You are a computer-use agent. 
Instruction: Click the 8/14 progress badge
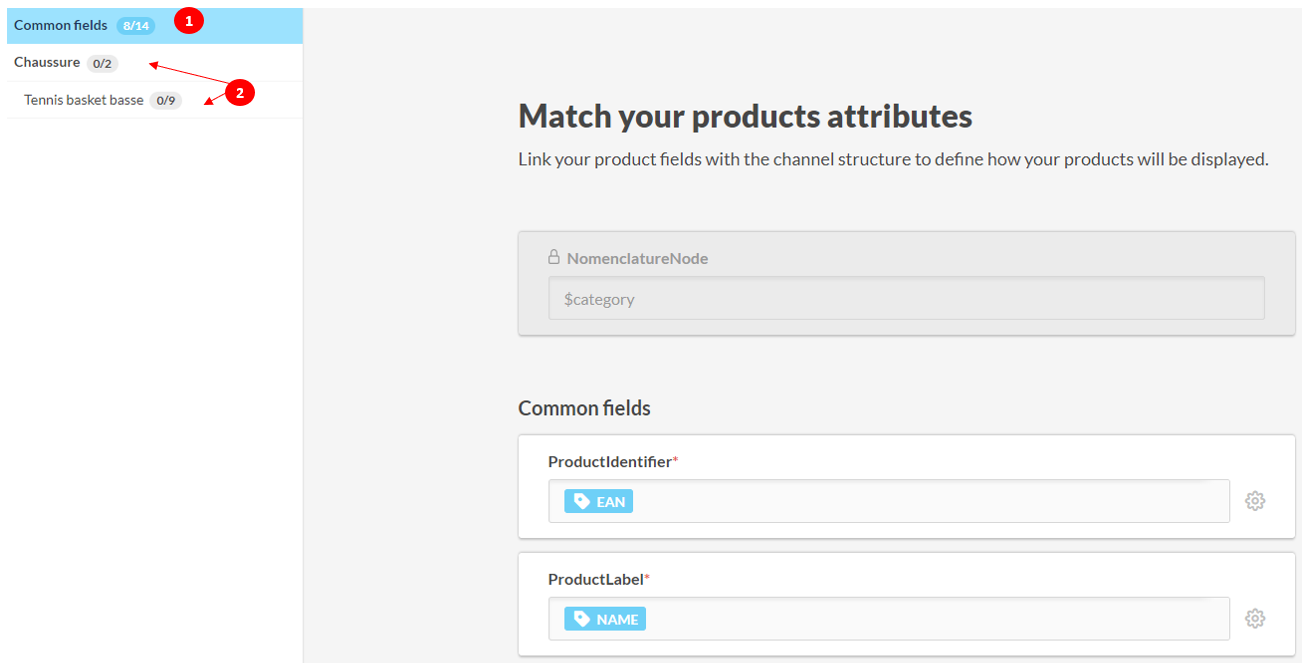tap(136, 26)
